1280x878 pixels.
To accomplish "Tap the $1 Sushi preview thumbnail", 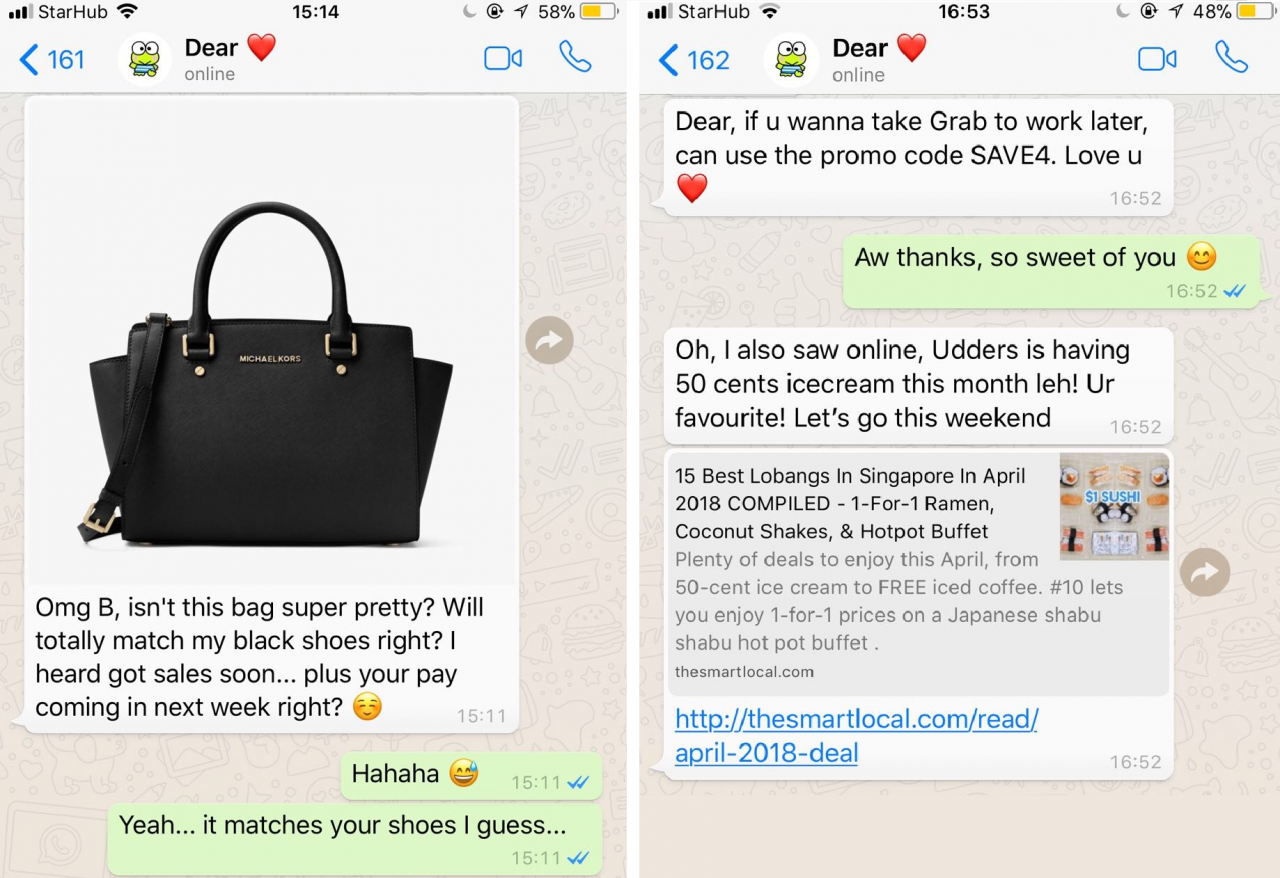I will (x=1114, y=507).
